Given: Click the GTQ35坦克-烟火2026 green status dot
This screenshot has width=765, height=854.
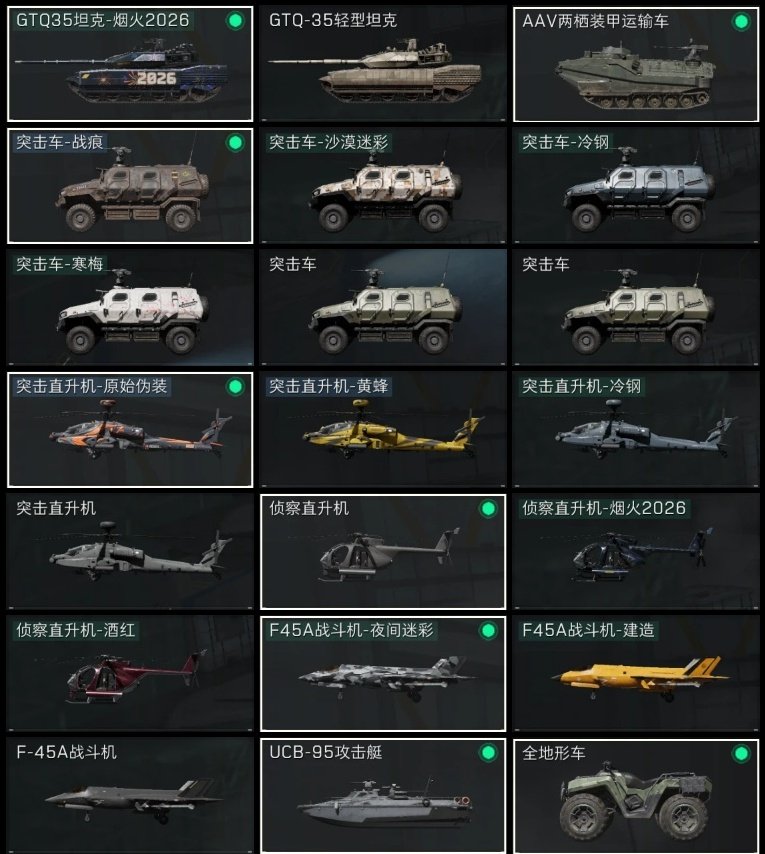Looking at the screenshot, I should click(x=235, y=21).
